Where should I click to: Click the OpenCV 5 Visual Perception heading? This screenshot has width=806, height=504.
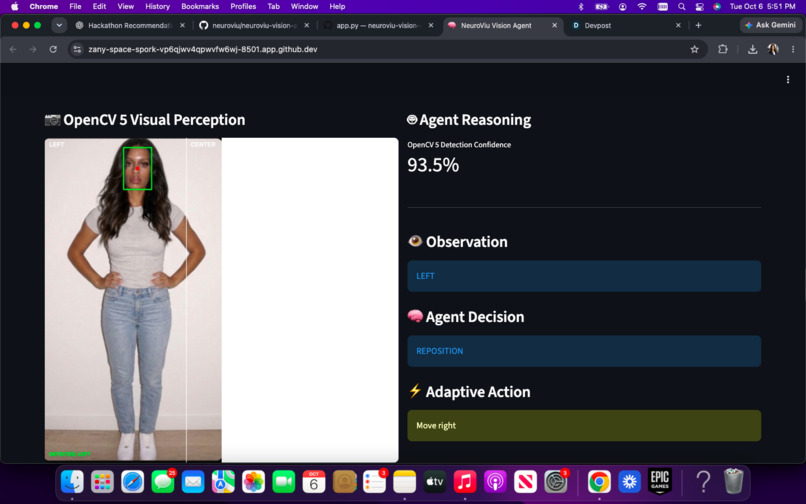click(145, 120)
